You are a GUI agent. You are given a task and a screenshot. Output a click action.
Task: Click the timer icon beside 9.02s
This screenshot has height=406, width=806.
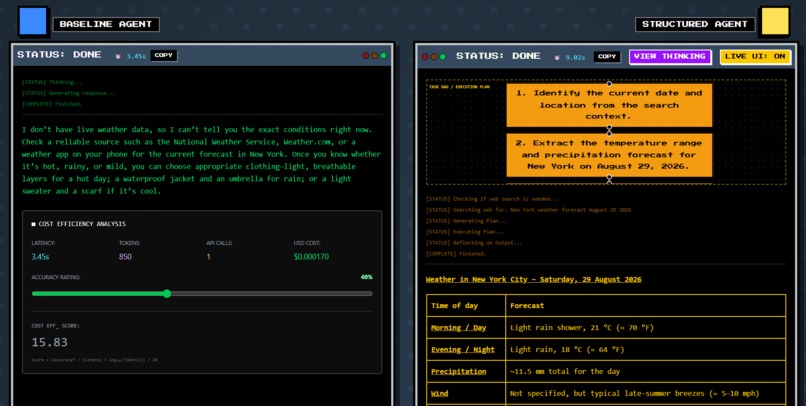click(x=557, y=58)
